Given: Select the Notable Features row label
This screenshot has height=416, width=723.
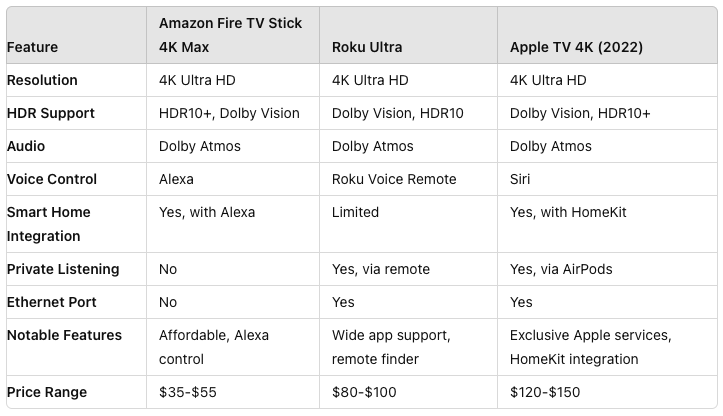Looking at the screenshot, I should [x=65, y=335].
